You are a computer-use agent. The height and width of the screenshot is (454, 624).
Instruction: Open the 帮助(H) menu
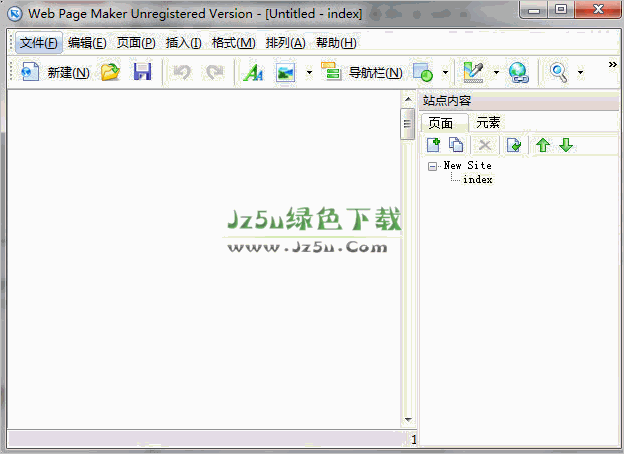pos(336,43)
